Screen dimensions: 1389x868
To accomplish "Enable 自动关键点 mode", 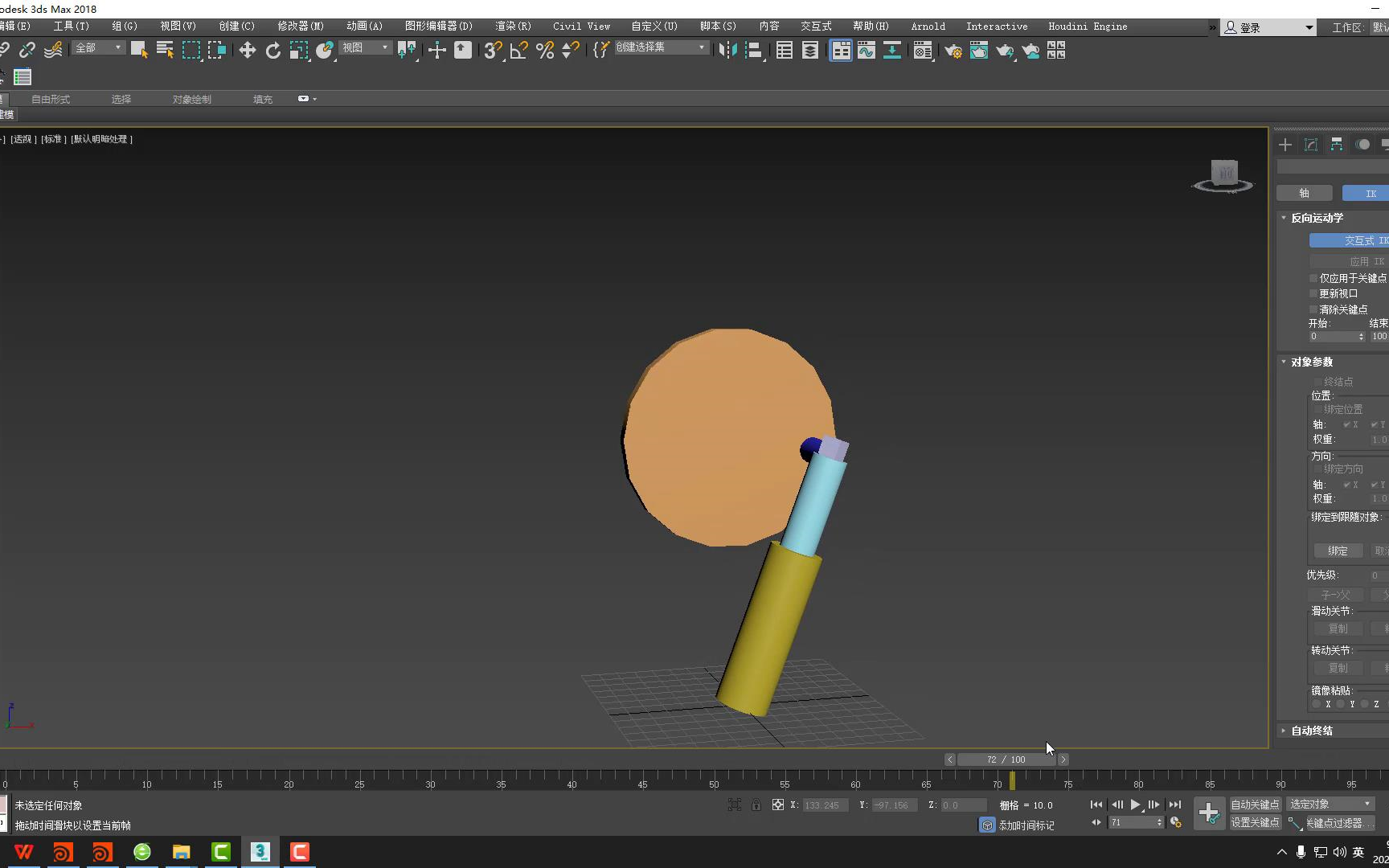I will tap(1255, 804).
